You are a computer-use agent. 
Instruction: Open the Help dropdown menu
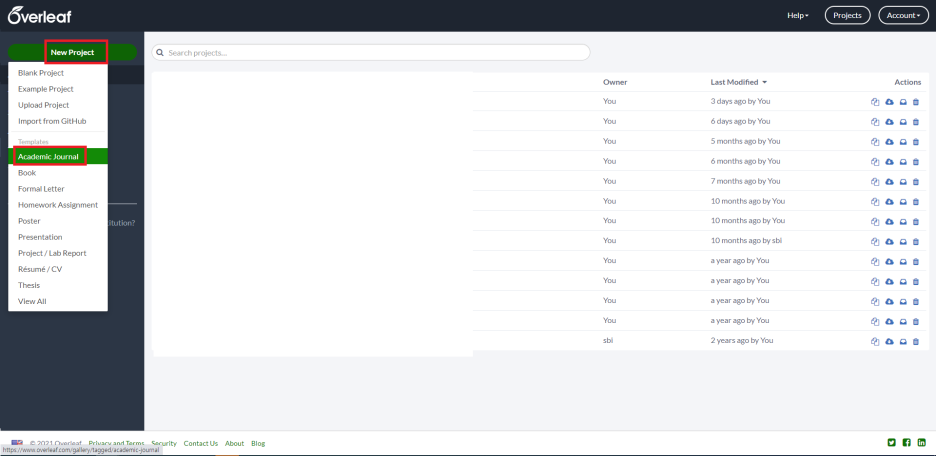(x=798, y=16)
